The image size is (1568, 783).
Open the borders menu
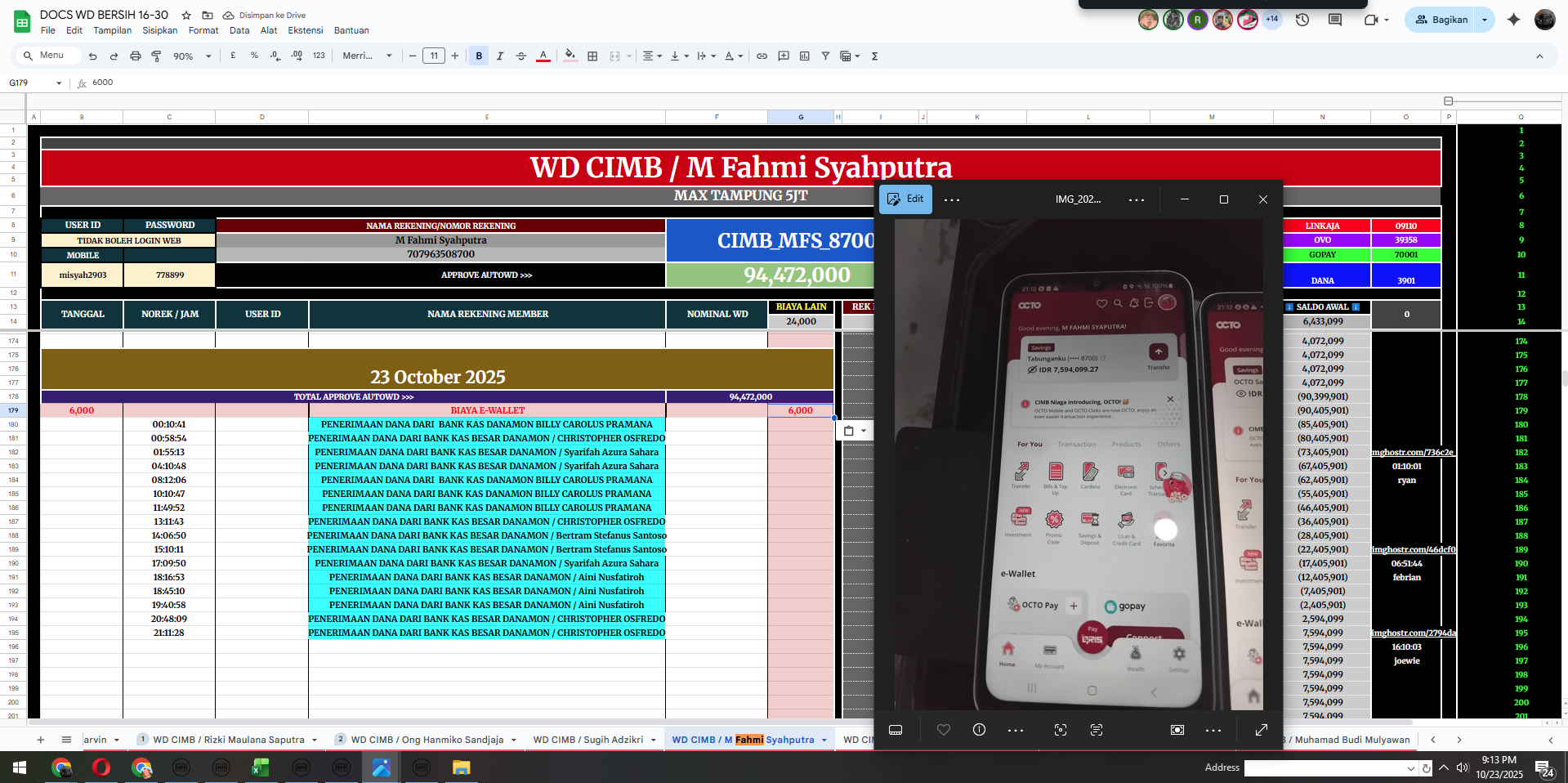point(592,56)
